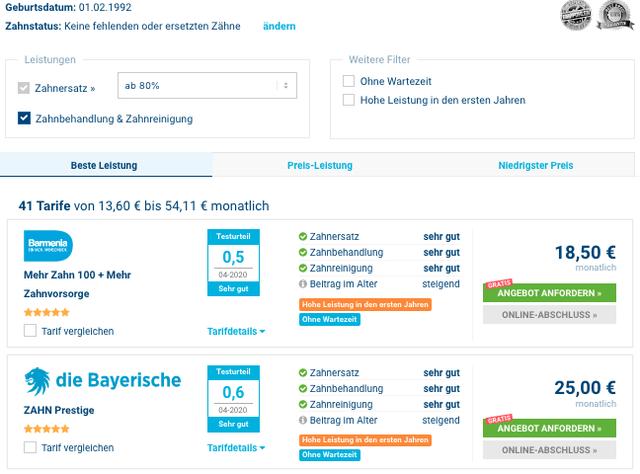
Task: Click Angebot anfordern for 25,00 € tariff
Action: tap(549, 428)
